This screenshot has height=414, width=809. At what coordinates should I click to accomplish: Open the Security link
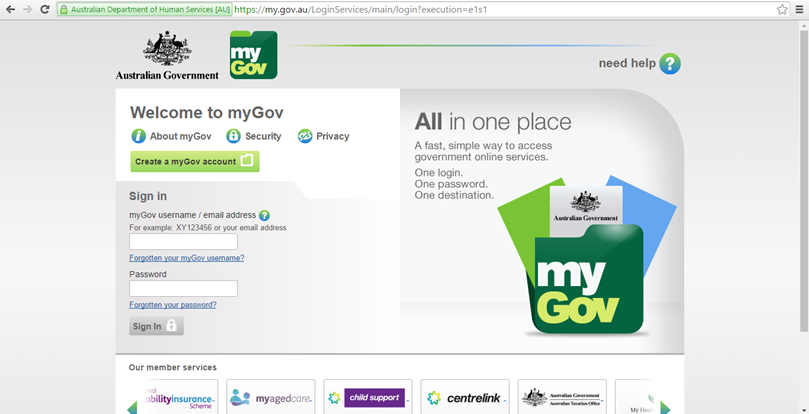point(263,136)
